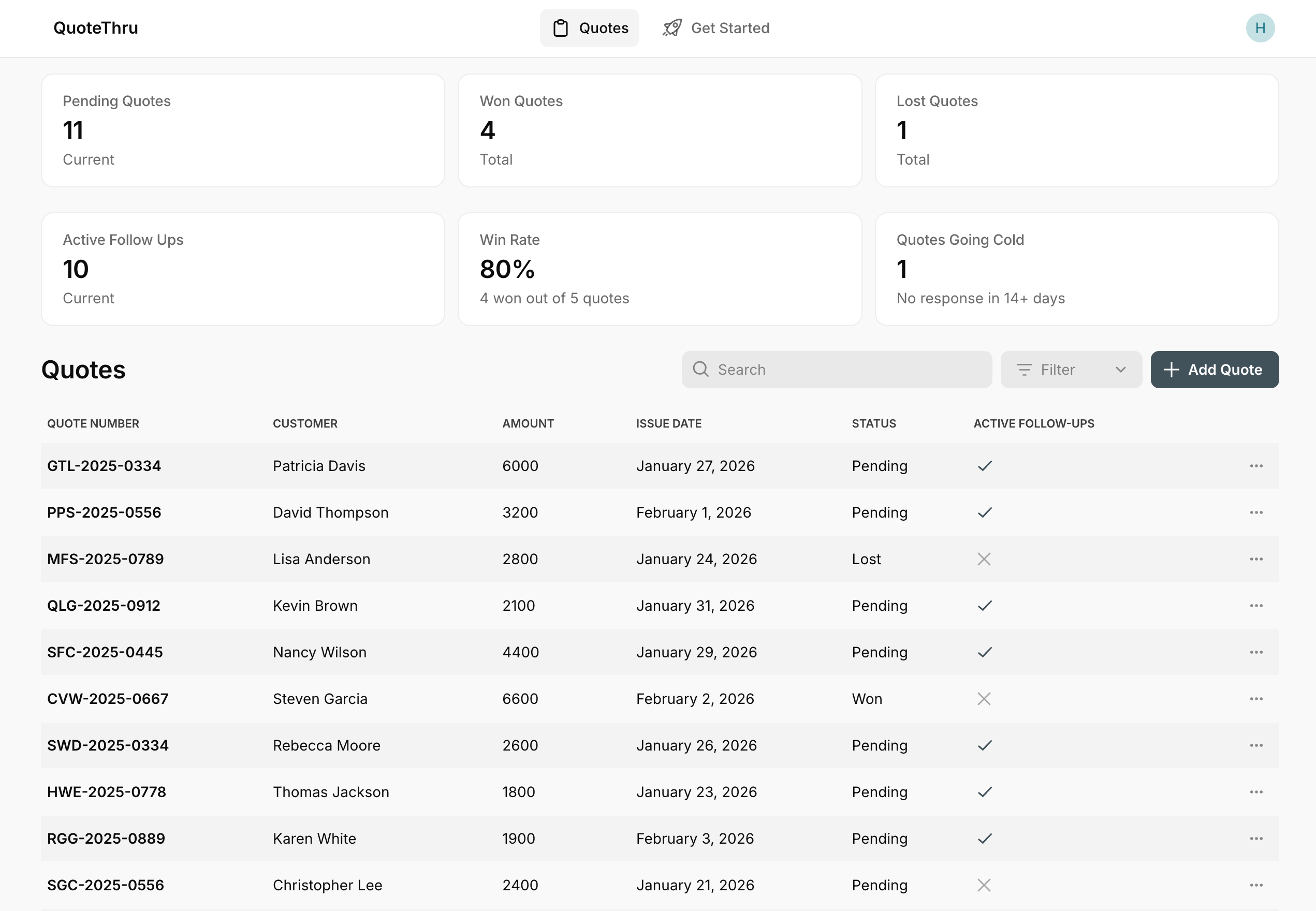The image size is (1316, 911).
Task: Click the magnifier icon in the search bar
Action: 700,369
